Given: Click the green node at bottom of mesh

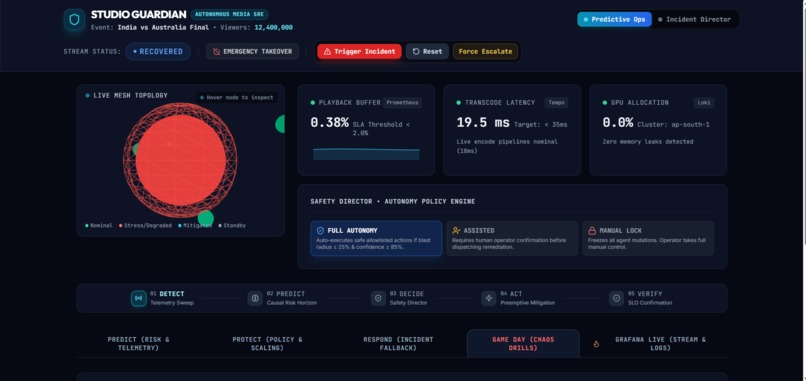Looking at the screenshot, I should click(206, 219).
